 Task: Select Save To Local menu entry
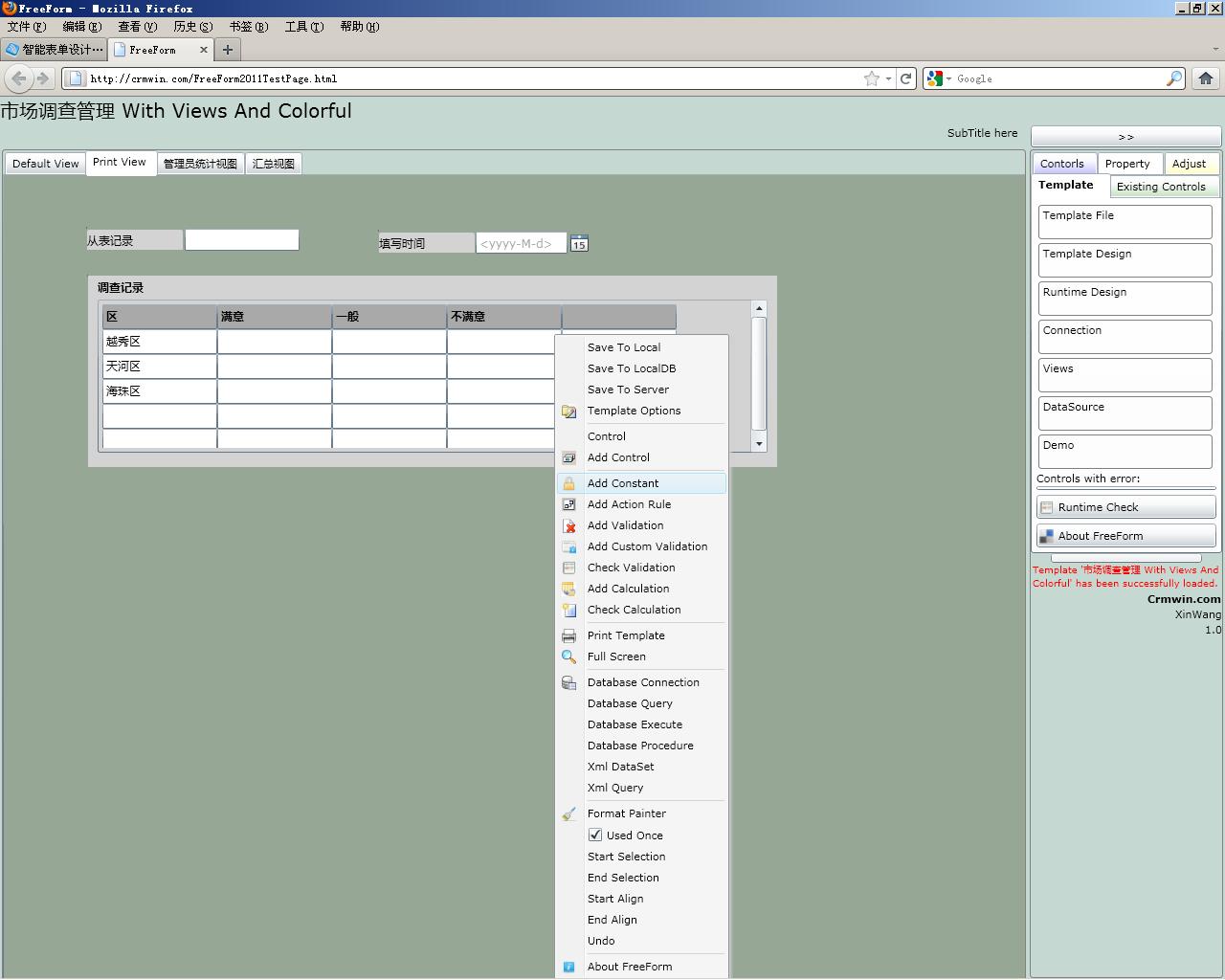click(624, 347)
